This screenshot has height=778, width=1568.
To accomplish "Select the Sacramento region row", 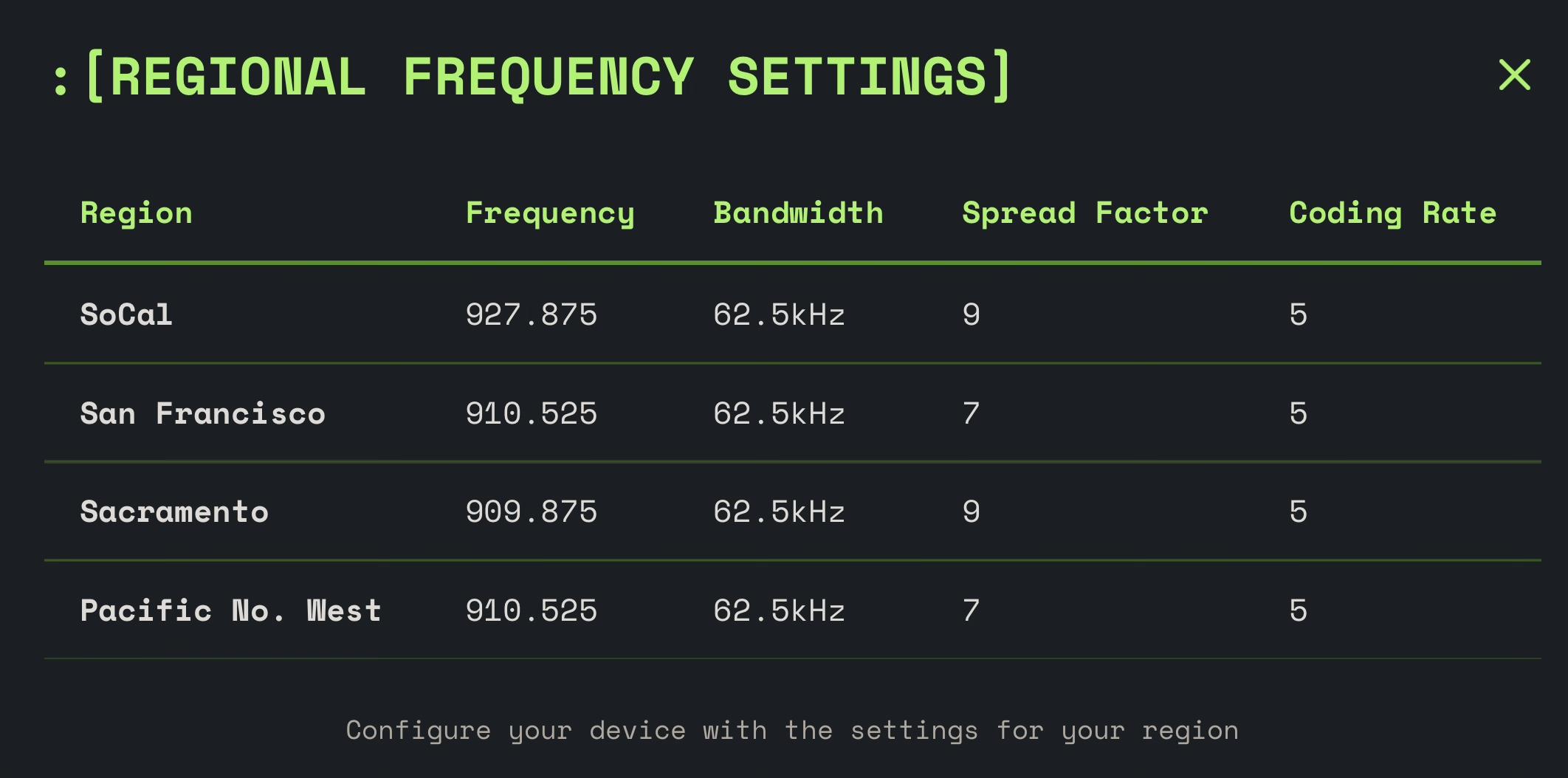I will [174, 512].
